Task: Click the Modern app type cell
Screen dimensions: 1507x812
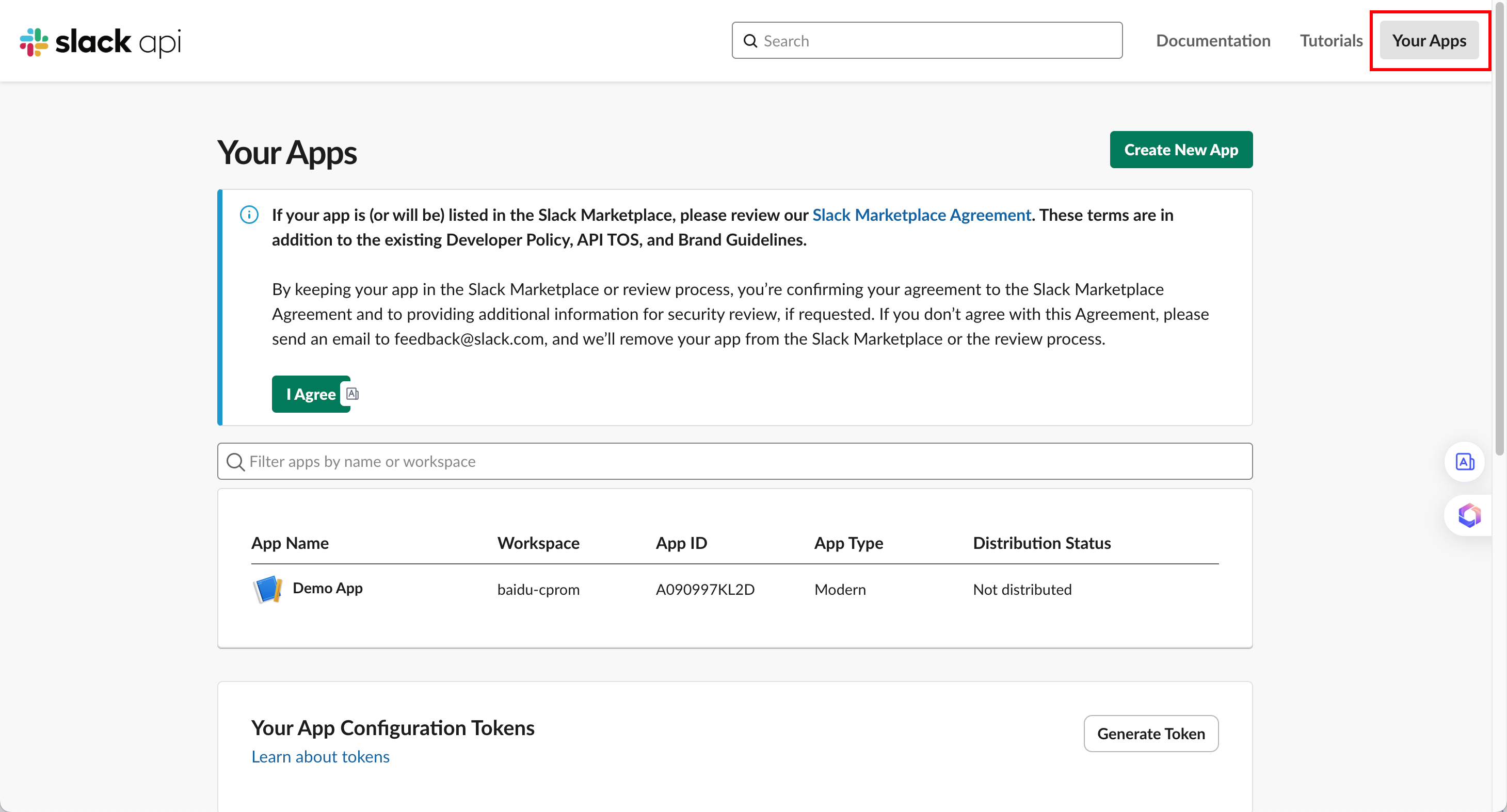Action: tap(840, 589)
